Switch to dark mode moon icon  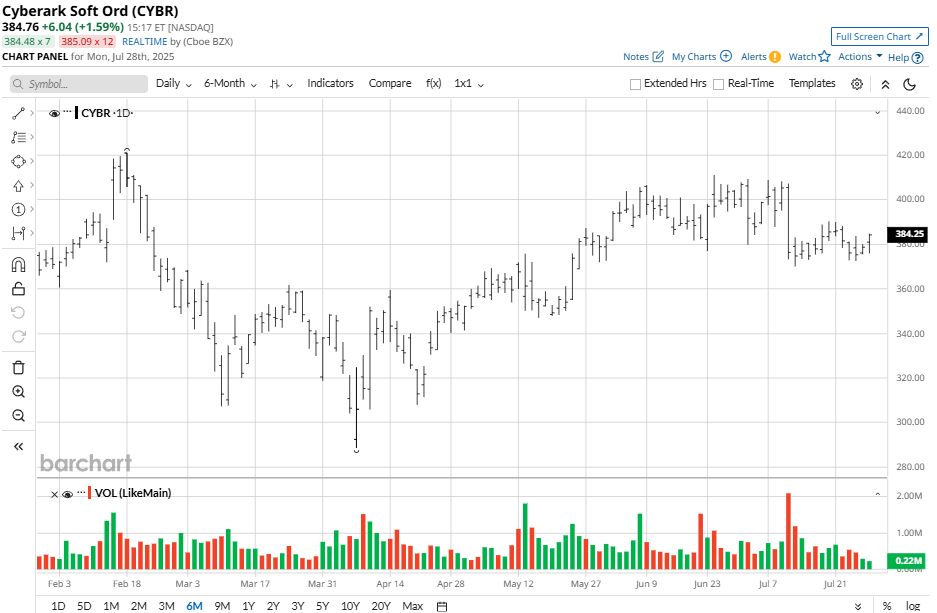tap(910, 84)
